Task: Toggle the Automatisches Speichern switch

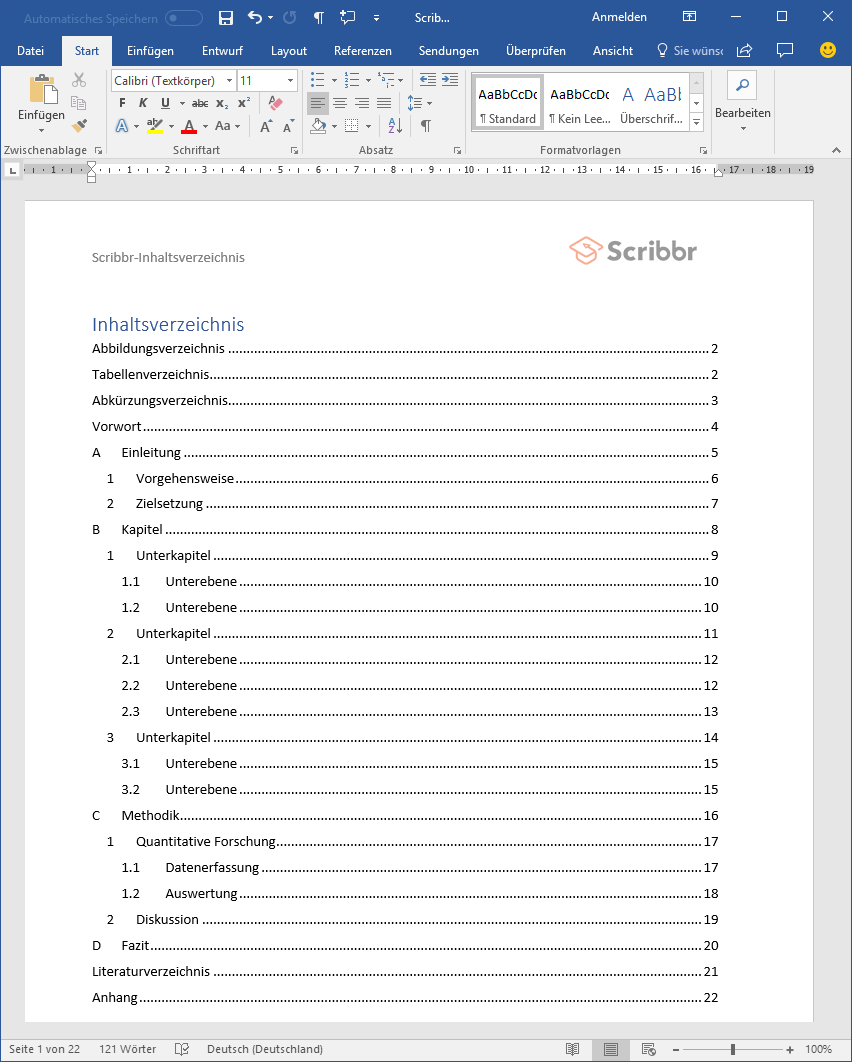Action: point(184,18)
